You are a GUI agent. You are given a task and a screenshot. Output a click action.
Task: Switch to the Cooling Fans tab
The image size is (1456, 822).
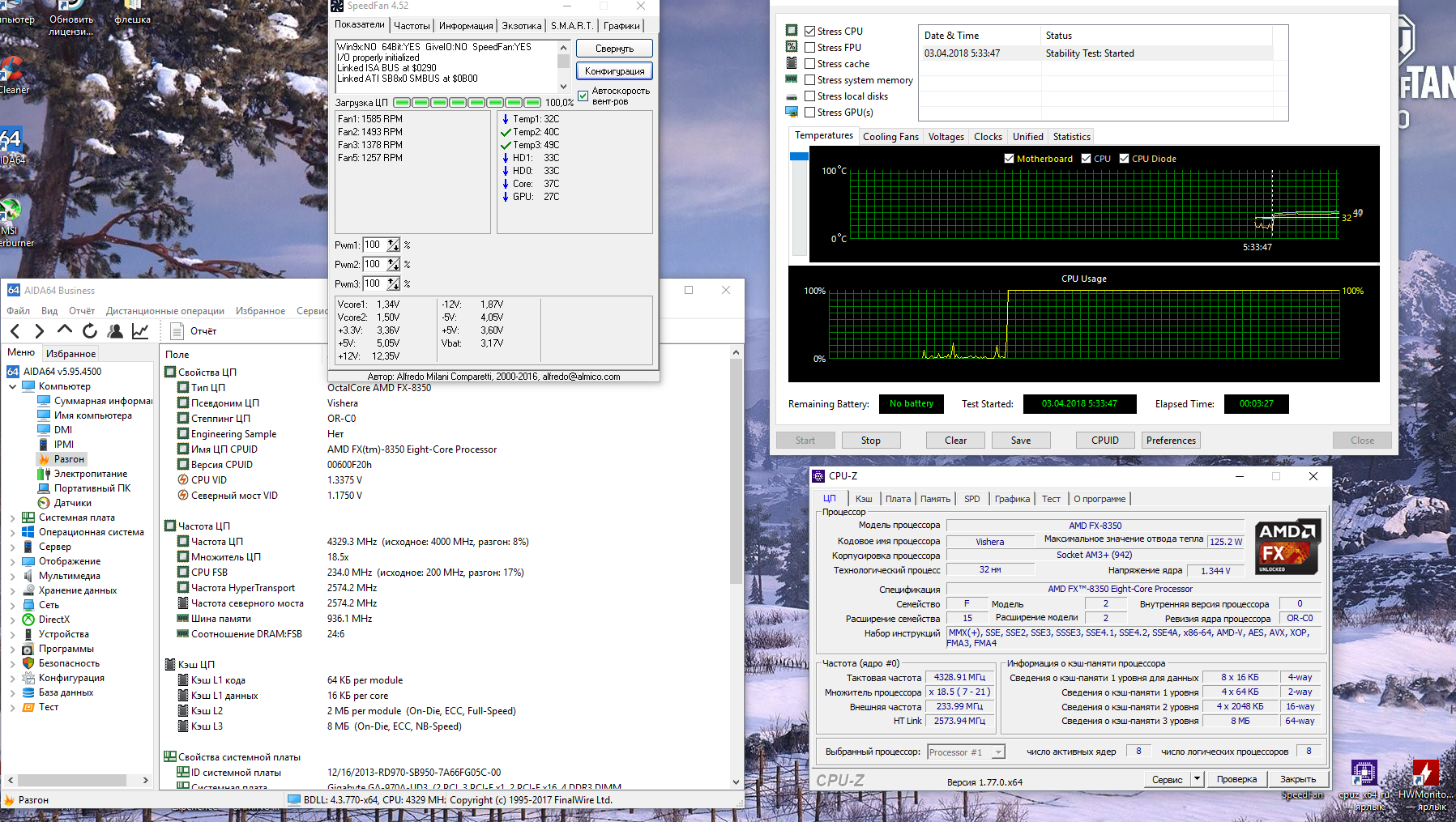(890, 137)
